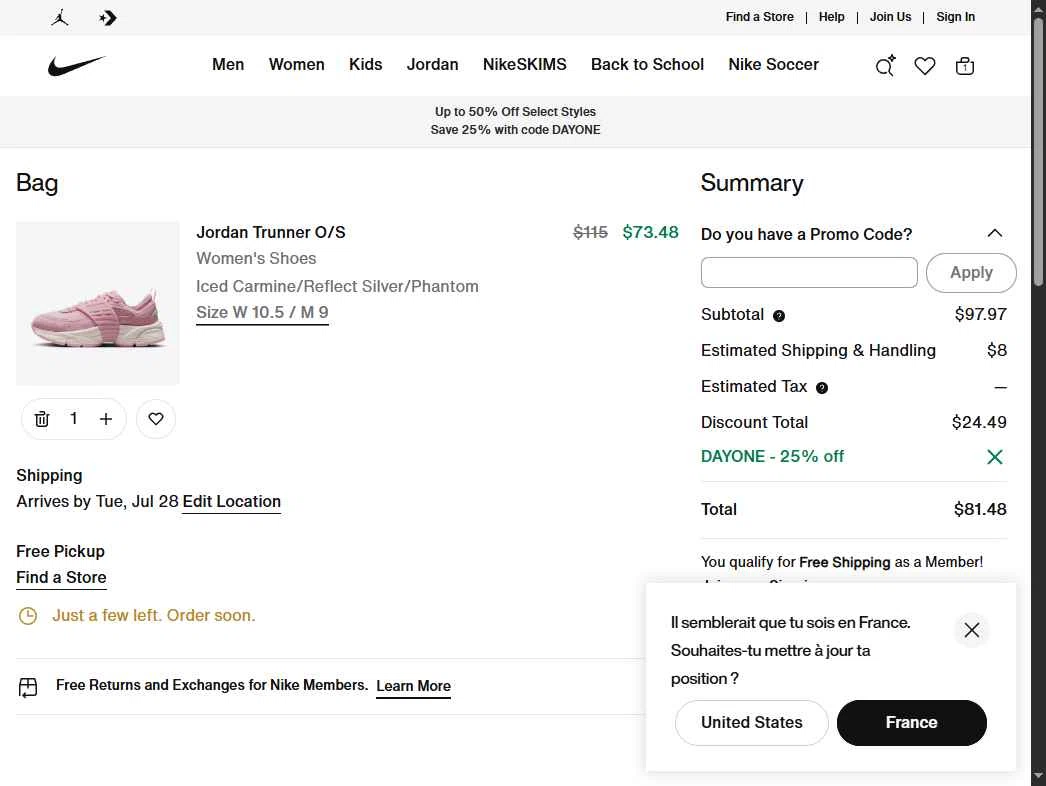Show Subtotal info tooltip

(x=778, y=316)
